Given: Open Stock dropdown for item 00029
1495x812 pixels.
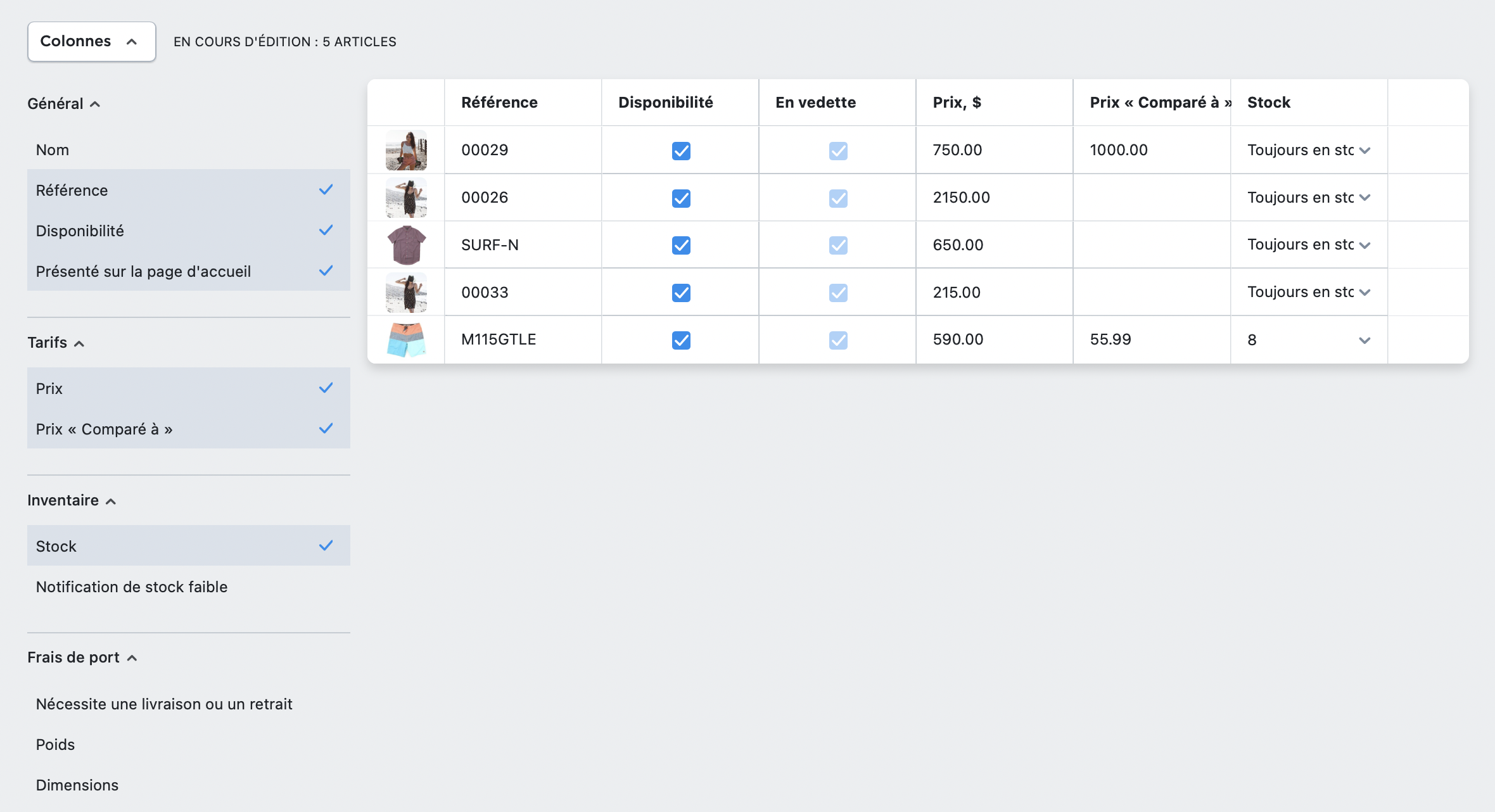Looking at the screenshot, I should [1309, 150].
